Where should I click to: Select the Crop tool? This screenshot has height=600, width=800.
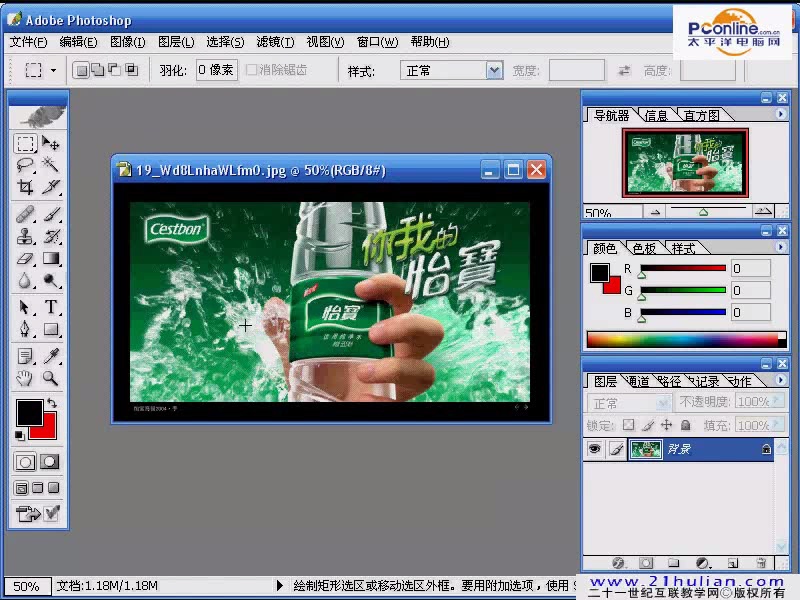click(25, 187)
